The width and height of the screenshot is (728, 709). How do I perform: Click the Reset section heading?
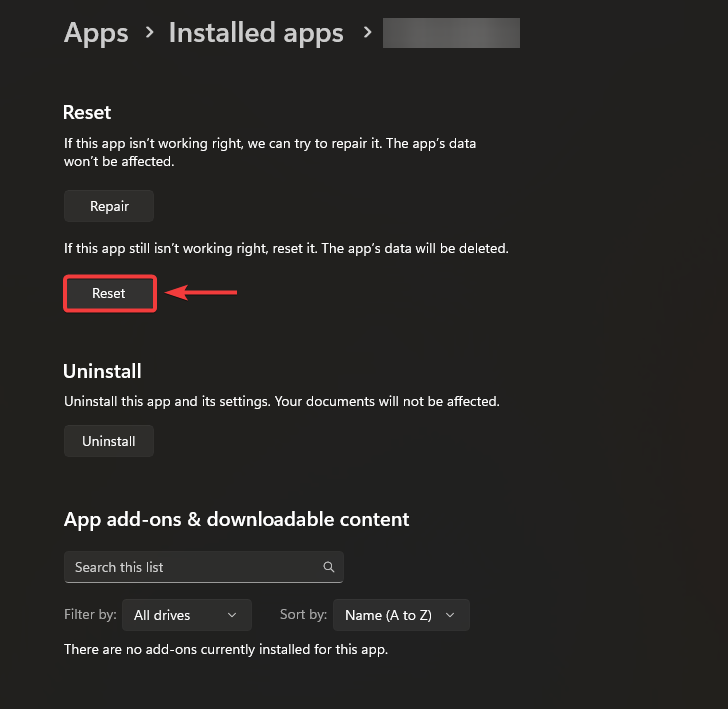(87, 112)
